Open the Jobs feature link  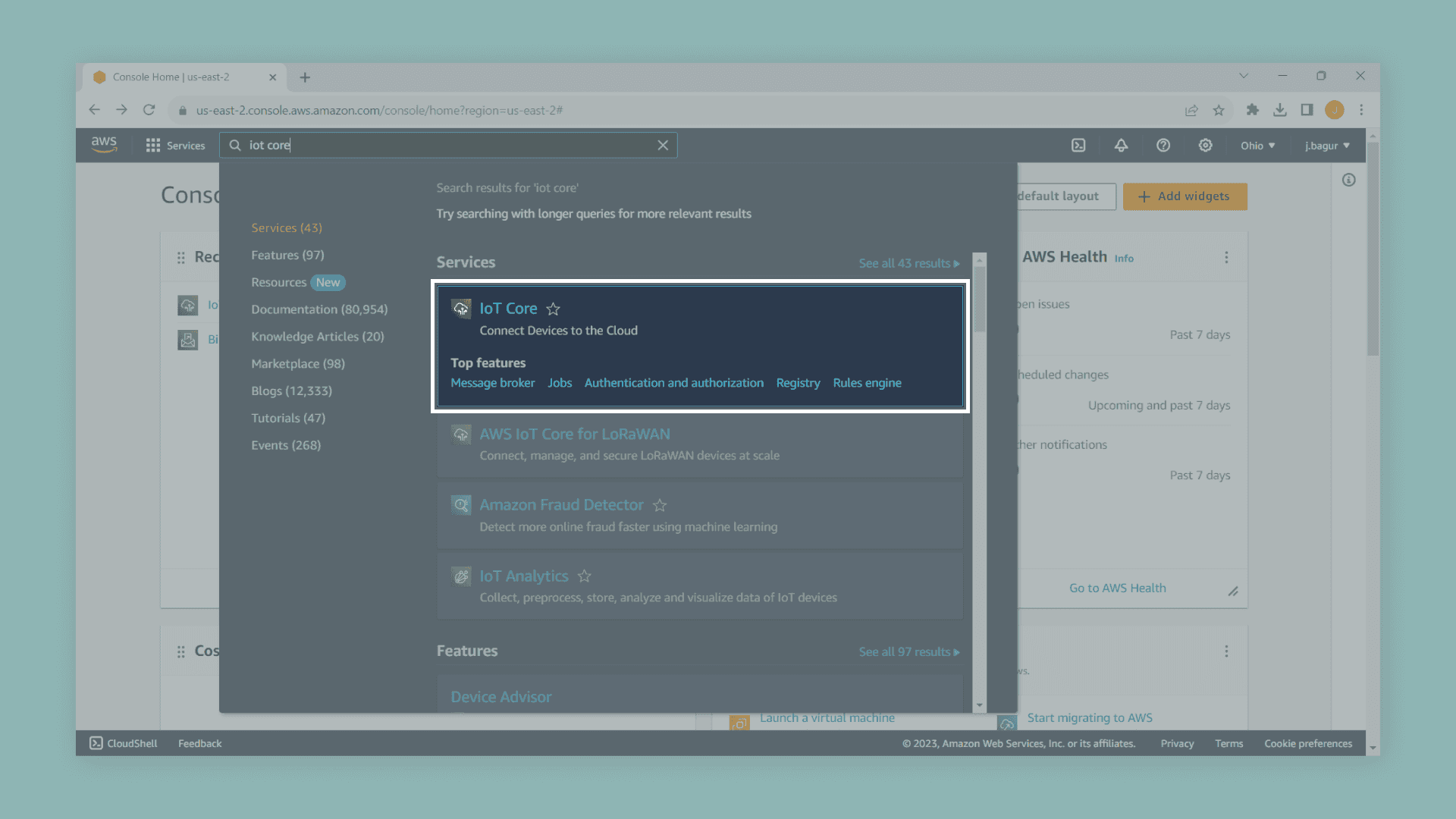click(560, 383)
